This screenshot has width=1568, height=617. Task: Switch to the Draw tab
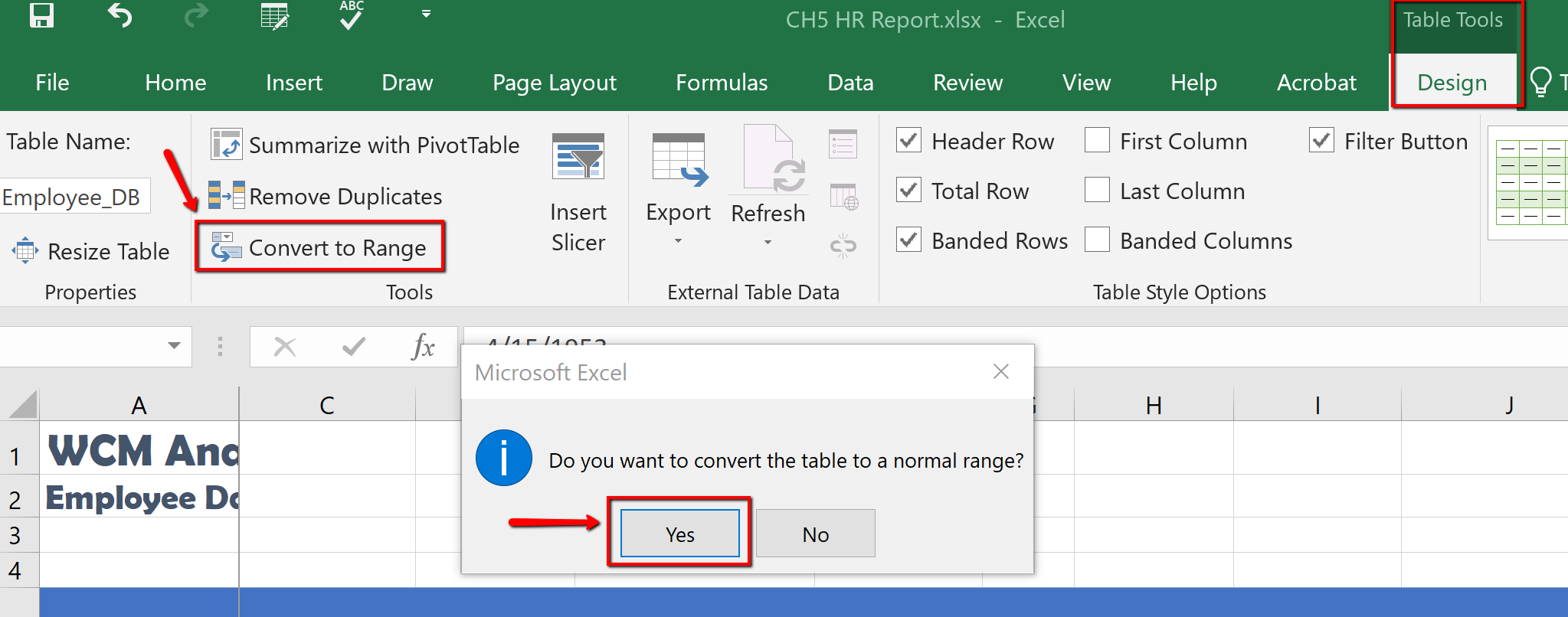(x=408, y=82)
